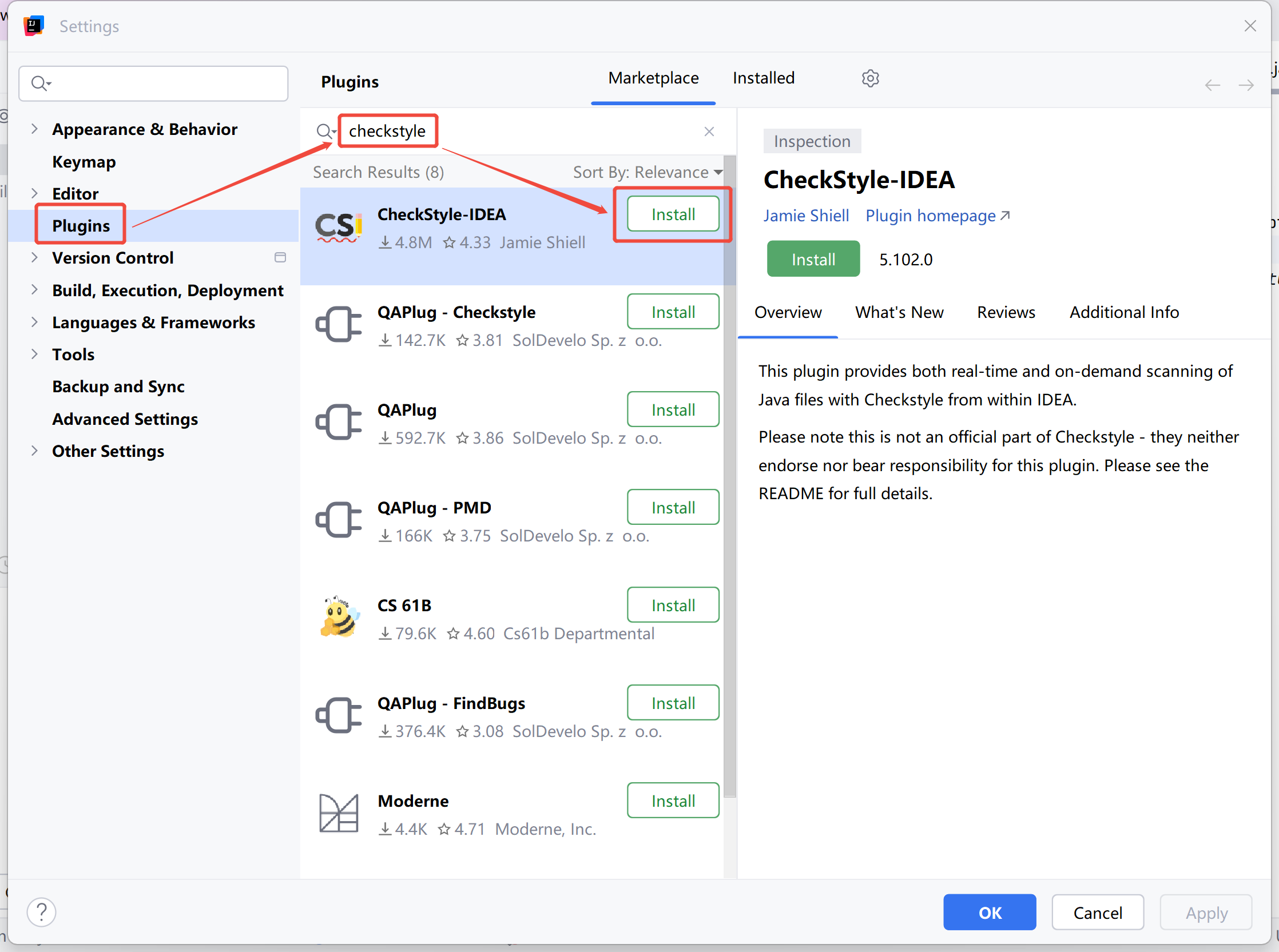
Task: Open plugin settings gear icon
Action: pyautogui.click(x=870, y=78)
